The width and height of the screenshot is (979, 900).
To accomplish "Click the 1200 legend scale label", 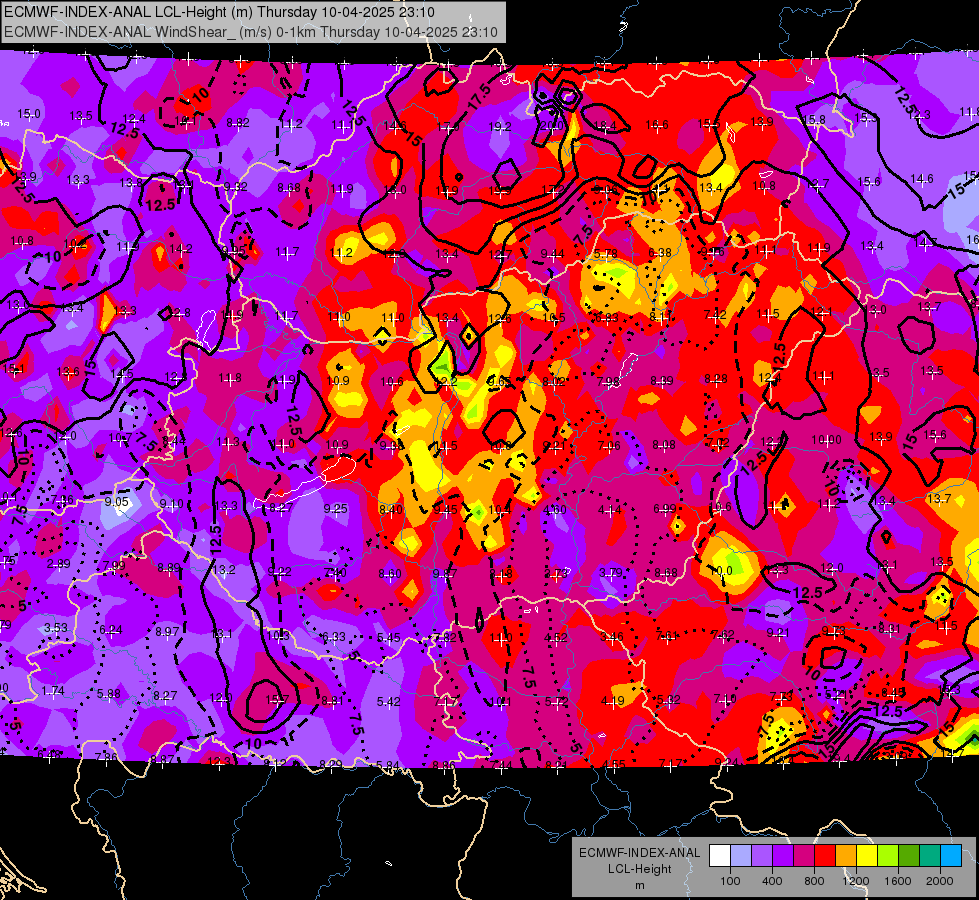I will click(856, 881).
